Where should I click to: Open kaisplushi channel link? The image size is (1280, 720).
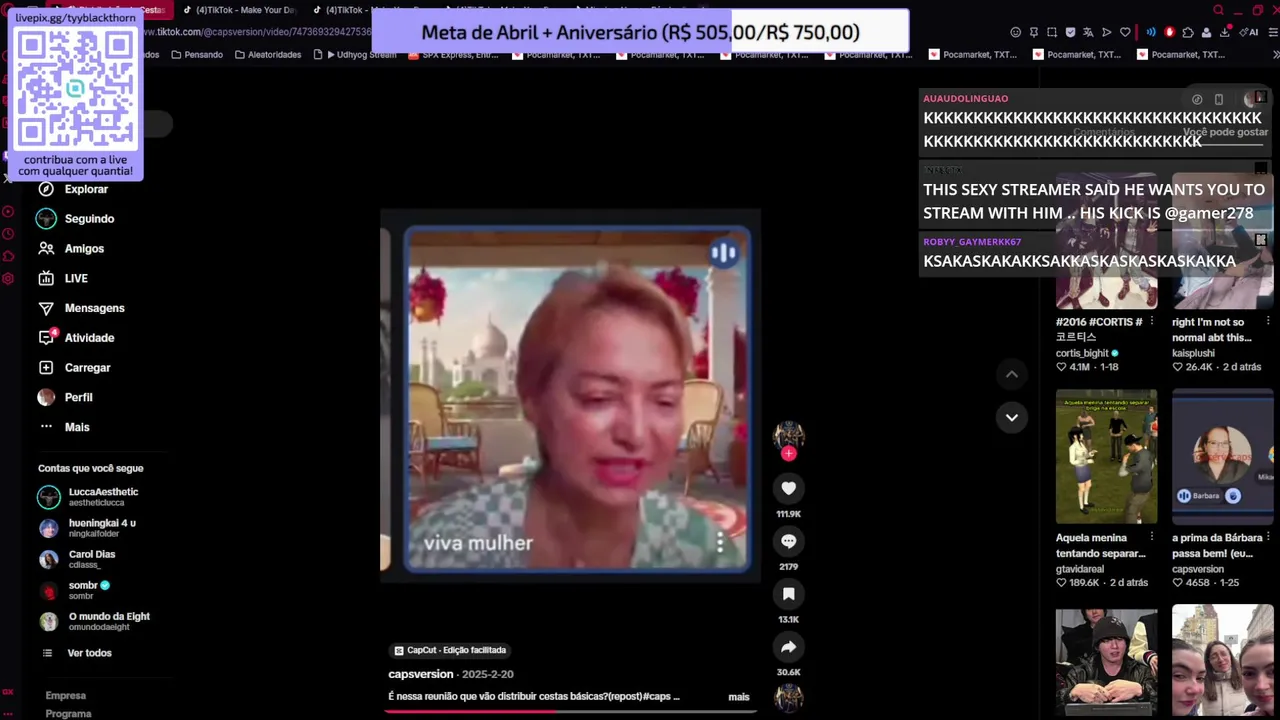tap(1193, 353)
